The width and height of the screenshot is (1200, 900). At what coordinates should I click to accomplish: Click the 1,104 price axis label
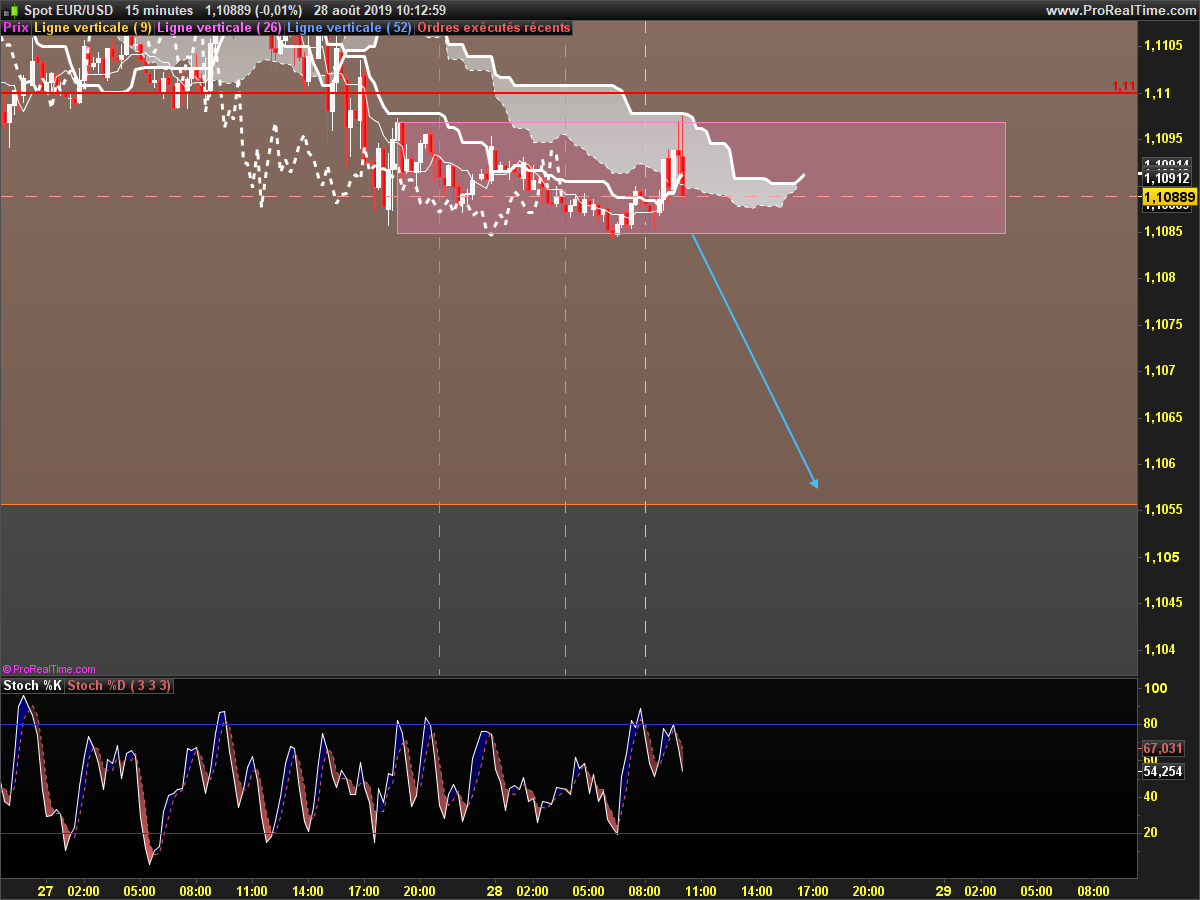tap(1161, 649)
